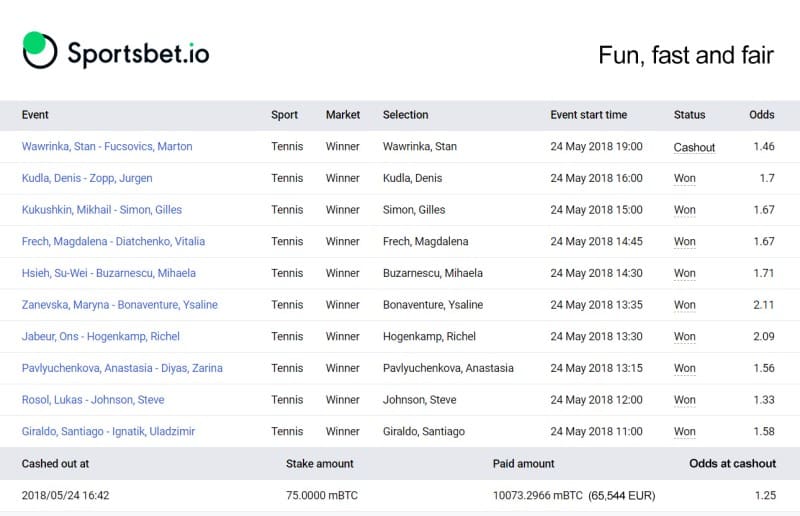This screenshot has width=800, height=516.
Task: Click the Won status in Johnson, Steve row
Action: click(x=685, y=400)
